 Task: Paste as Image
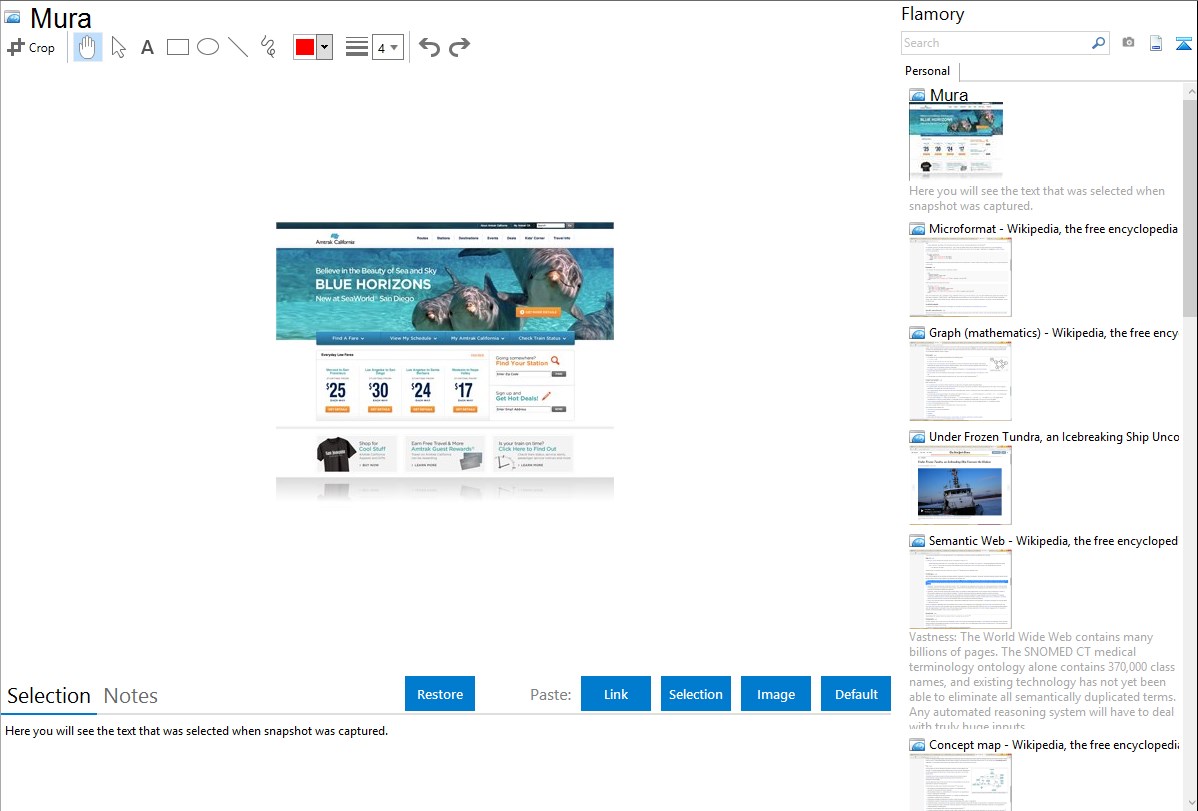tap(776, 694)
